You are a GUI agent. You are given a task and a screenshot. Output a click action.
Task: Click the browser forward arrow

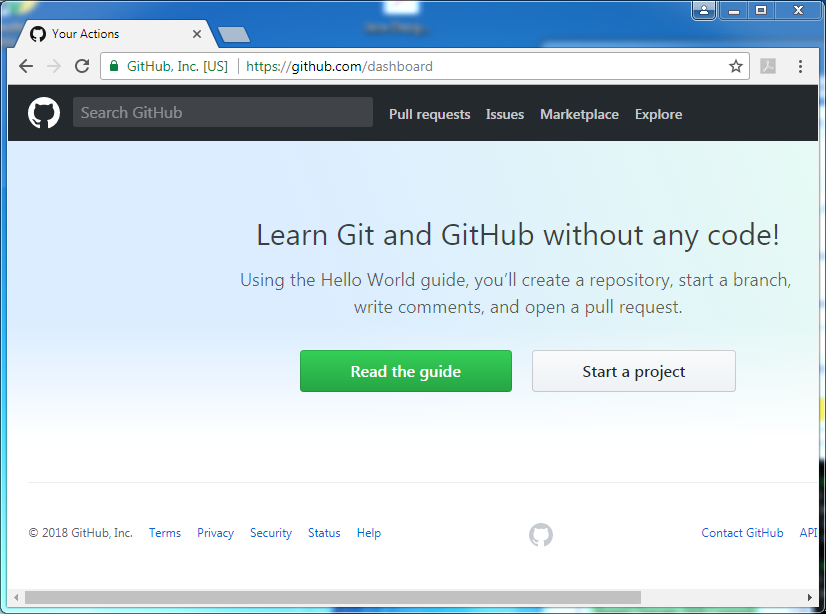pyautogui.click(x=54, y=66)
